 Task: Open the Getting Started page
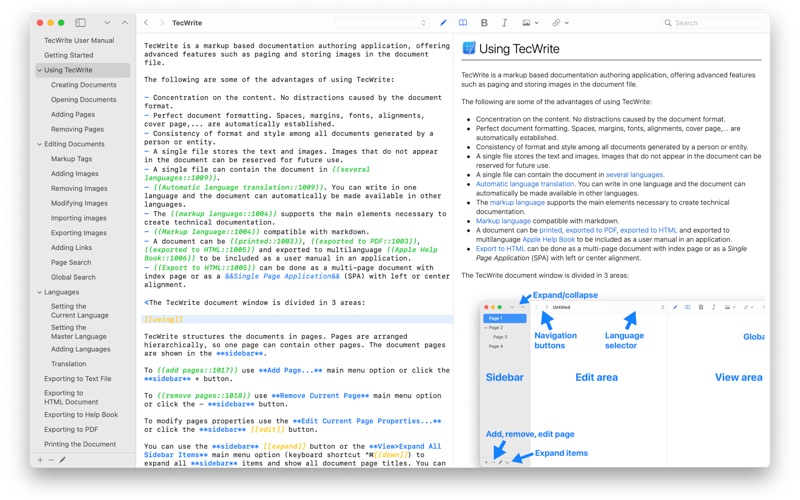[68, 55]
